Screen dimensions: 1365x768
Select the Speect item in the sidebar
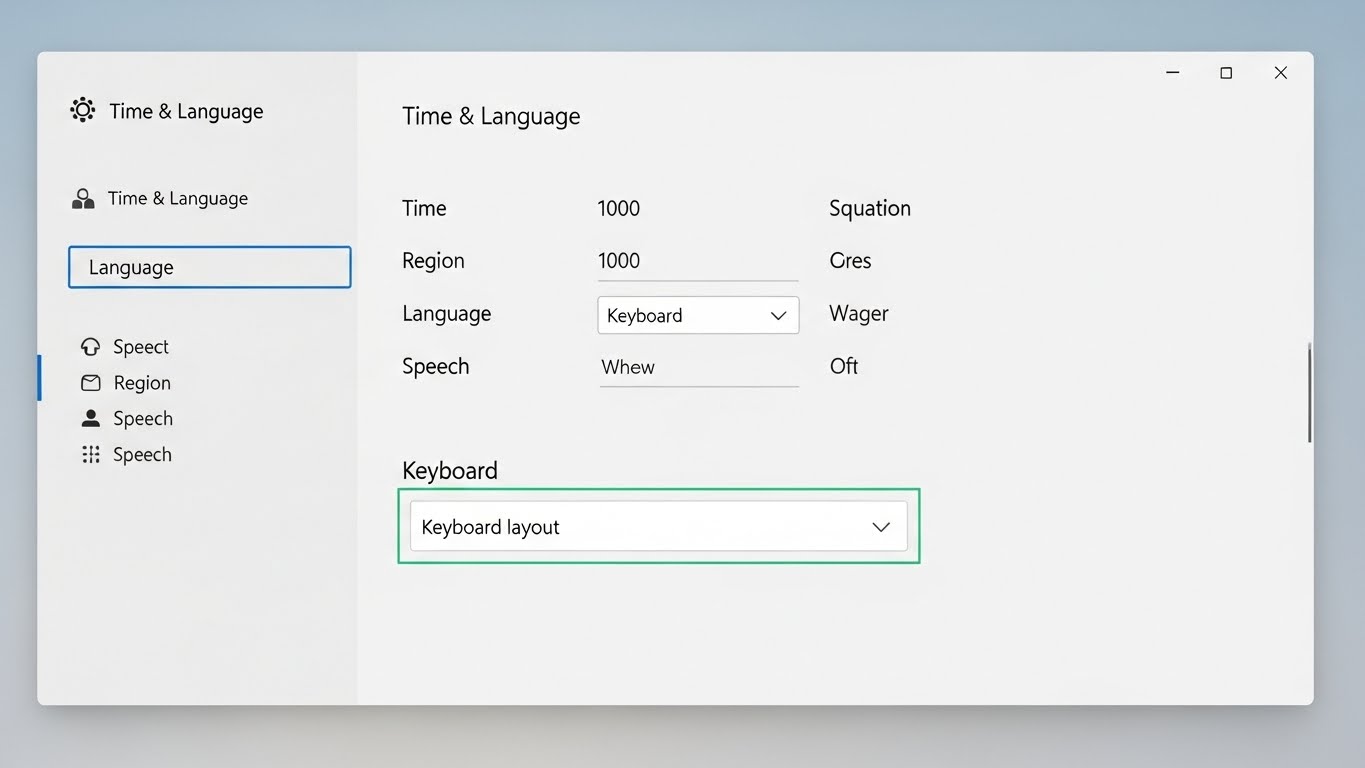[140, 347]
